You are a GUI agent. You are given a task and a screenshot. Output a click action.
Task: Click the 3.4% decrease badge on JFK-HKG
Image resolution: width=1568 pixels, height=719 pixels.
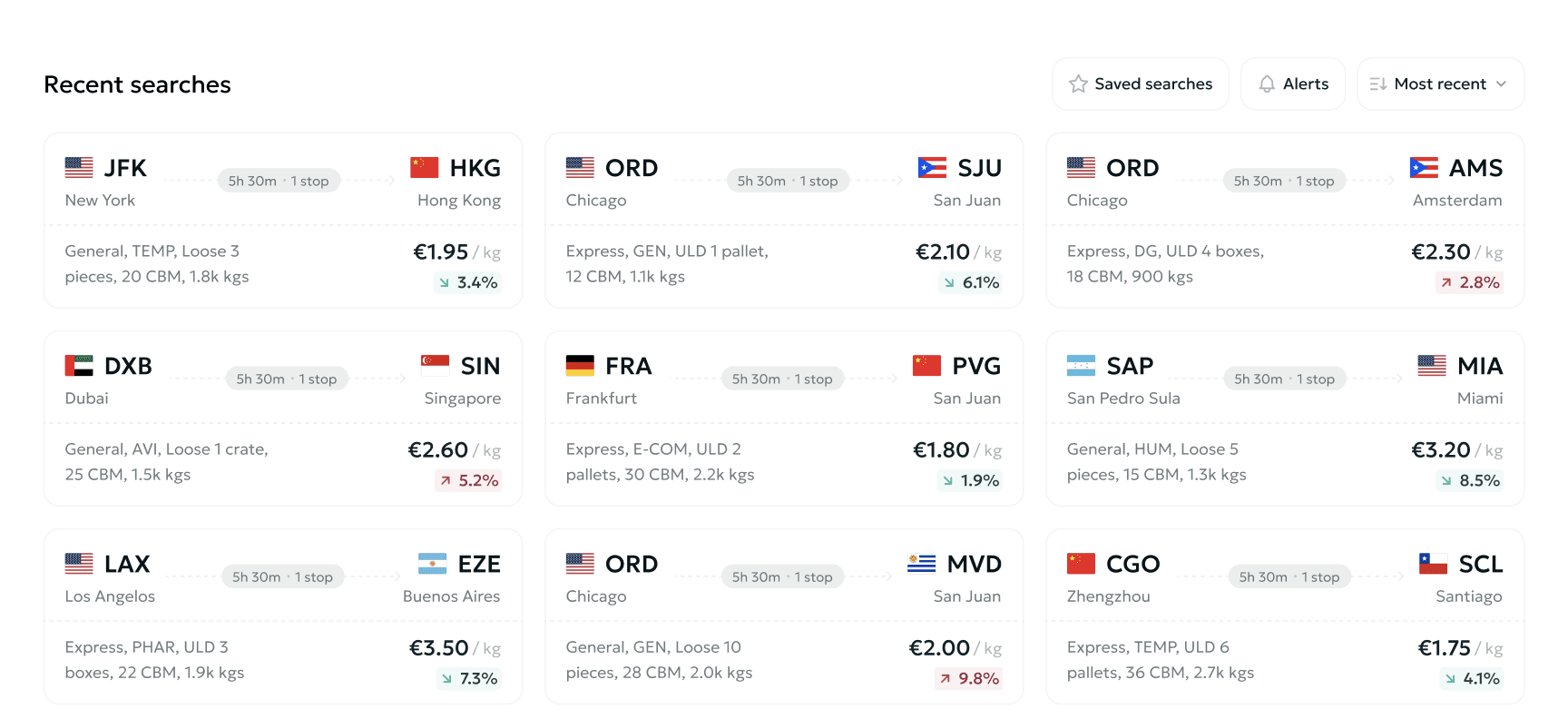point(468,282)
